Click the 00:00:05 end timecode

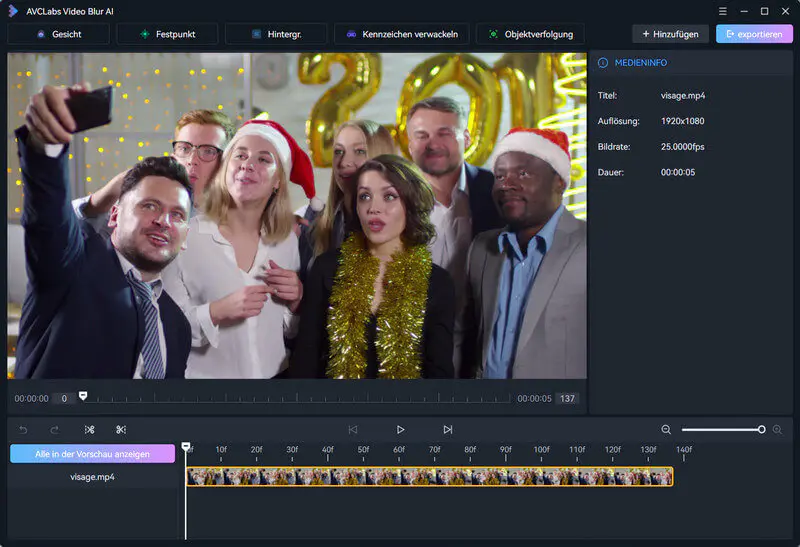(534, 399)
